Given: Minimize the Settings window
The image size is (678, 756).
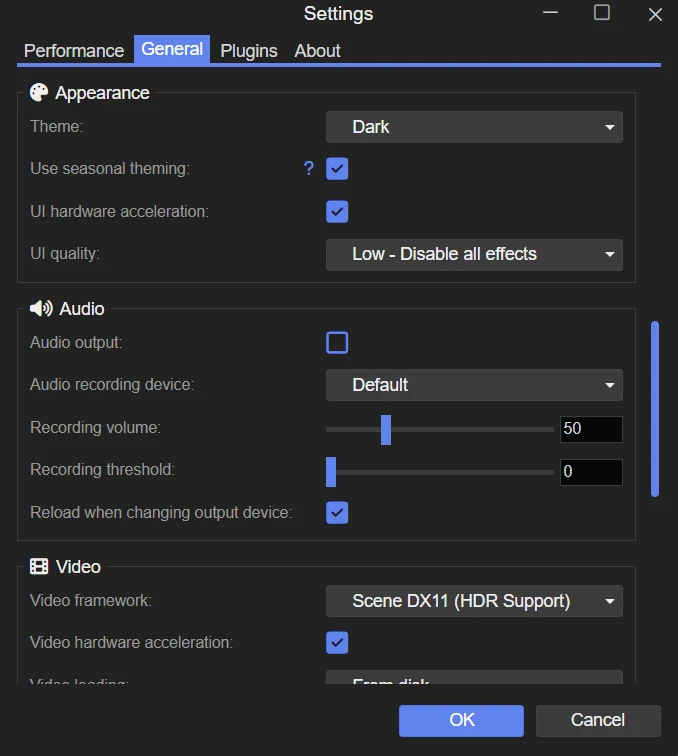Looking at the screenshot, I should click(x=550, y=13).
